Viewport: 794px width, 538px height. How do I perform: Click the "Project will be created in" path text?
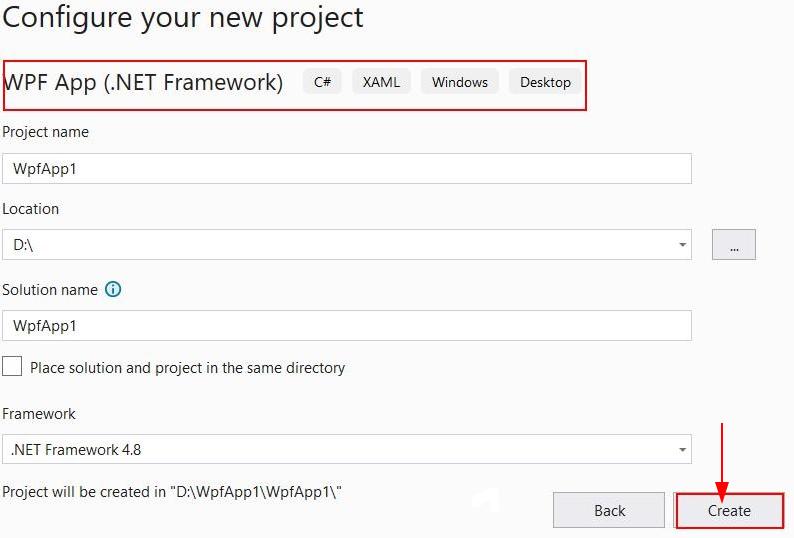(x=173, y=493)
